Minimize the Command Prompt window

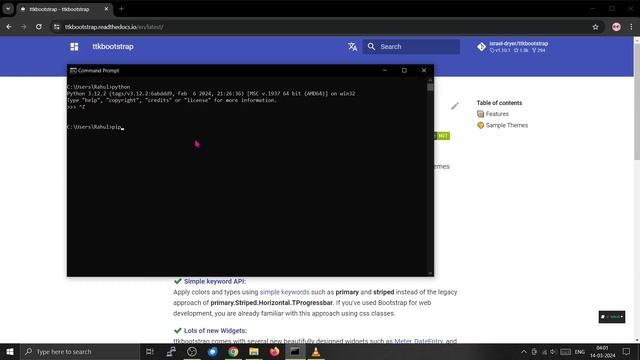point(384,70)
